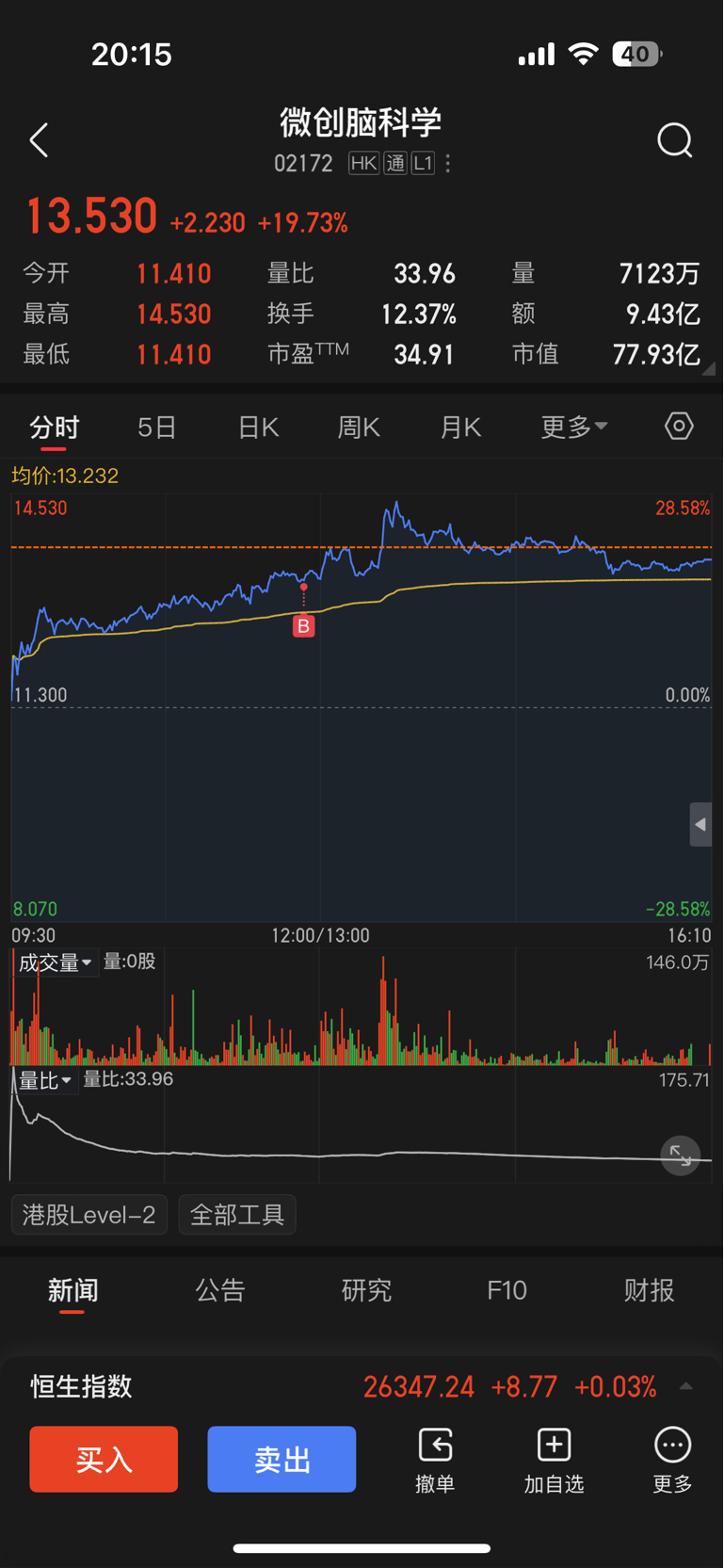Screen dimensions: 724x1568
Task: Tap the fullscreen expand chart icon
Action: pyautogui.click(x=681, y=1156)
